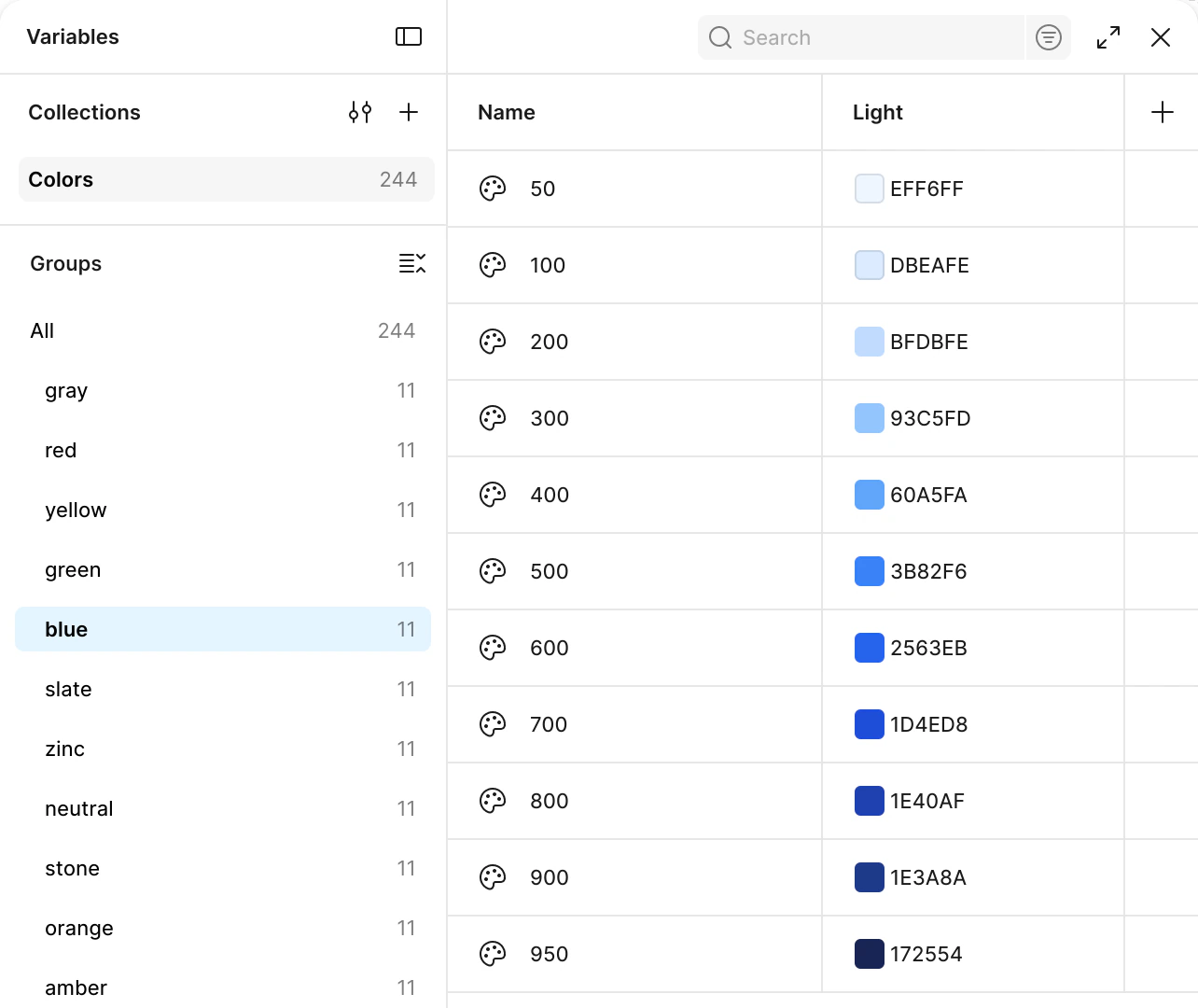1198x1008 pixels.
Task: Click variable name 400
Action: tap(550, 495)
